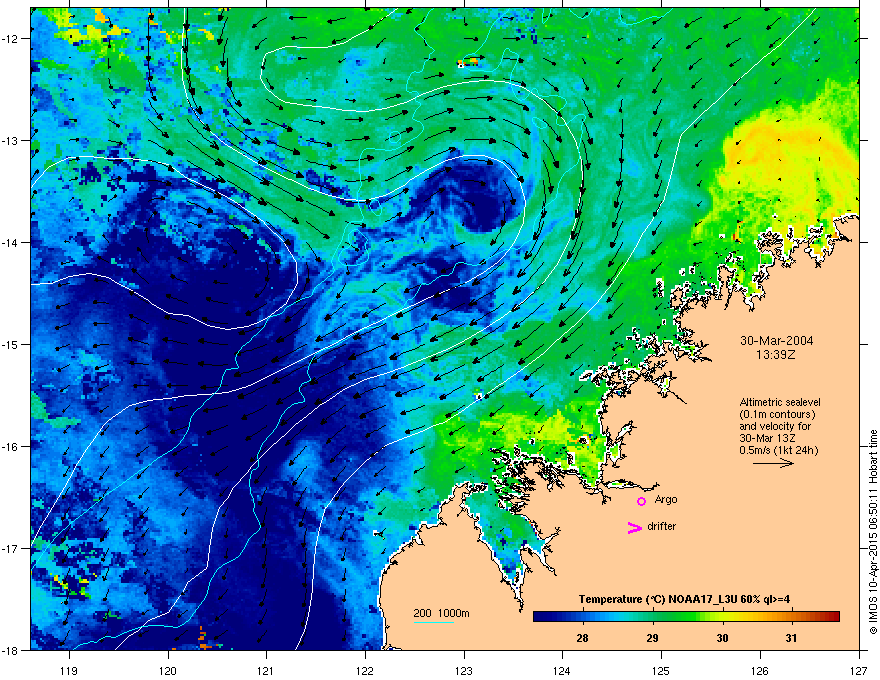Image resolution: width=880 pixels, height=680 pixels.
Task: Click the longitude label '127'
Action: [x=859, y=670]
